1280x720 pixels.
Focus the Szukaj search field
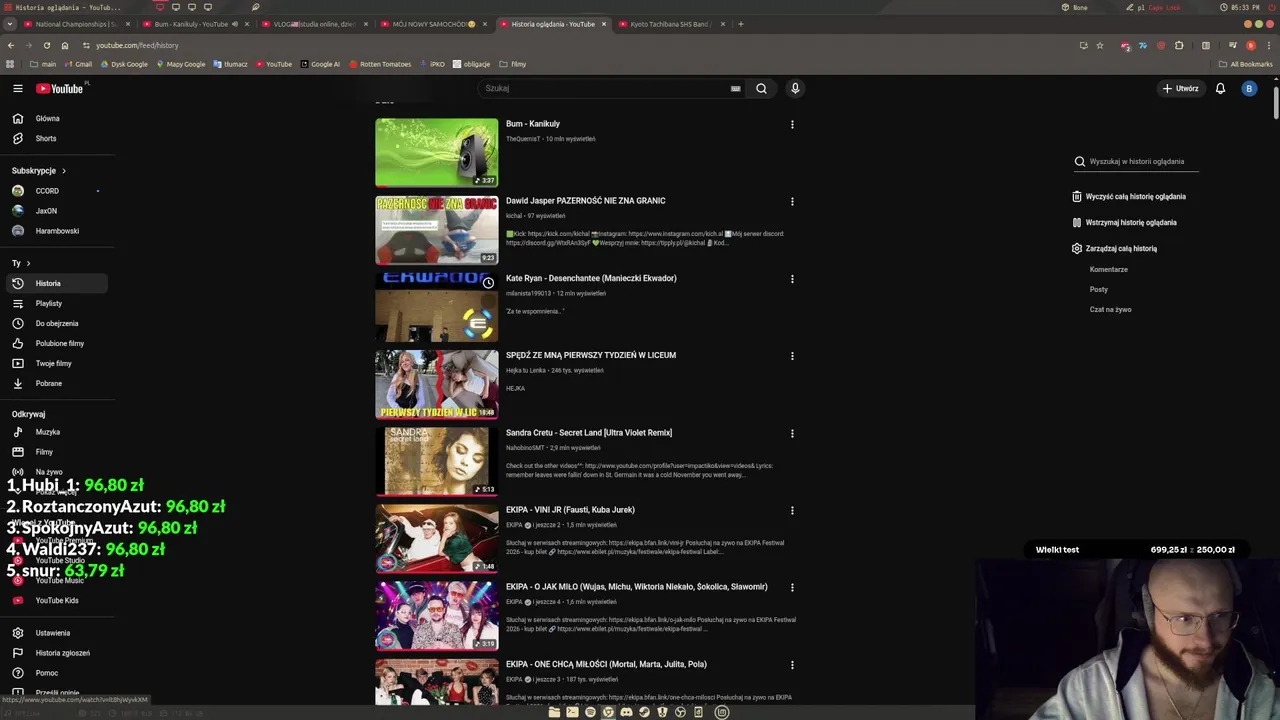(x=605, y=88)
